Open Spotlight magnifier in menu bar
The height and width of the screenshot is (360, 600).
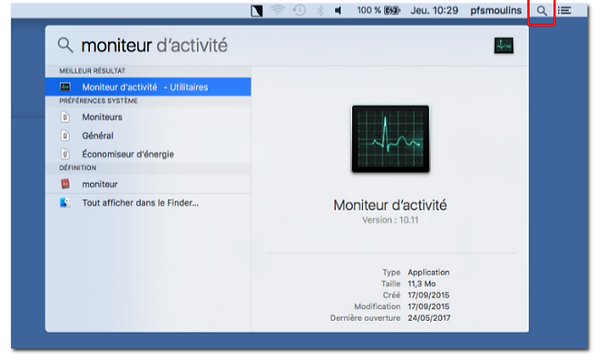tap(541, 11)
